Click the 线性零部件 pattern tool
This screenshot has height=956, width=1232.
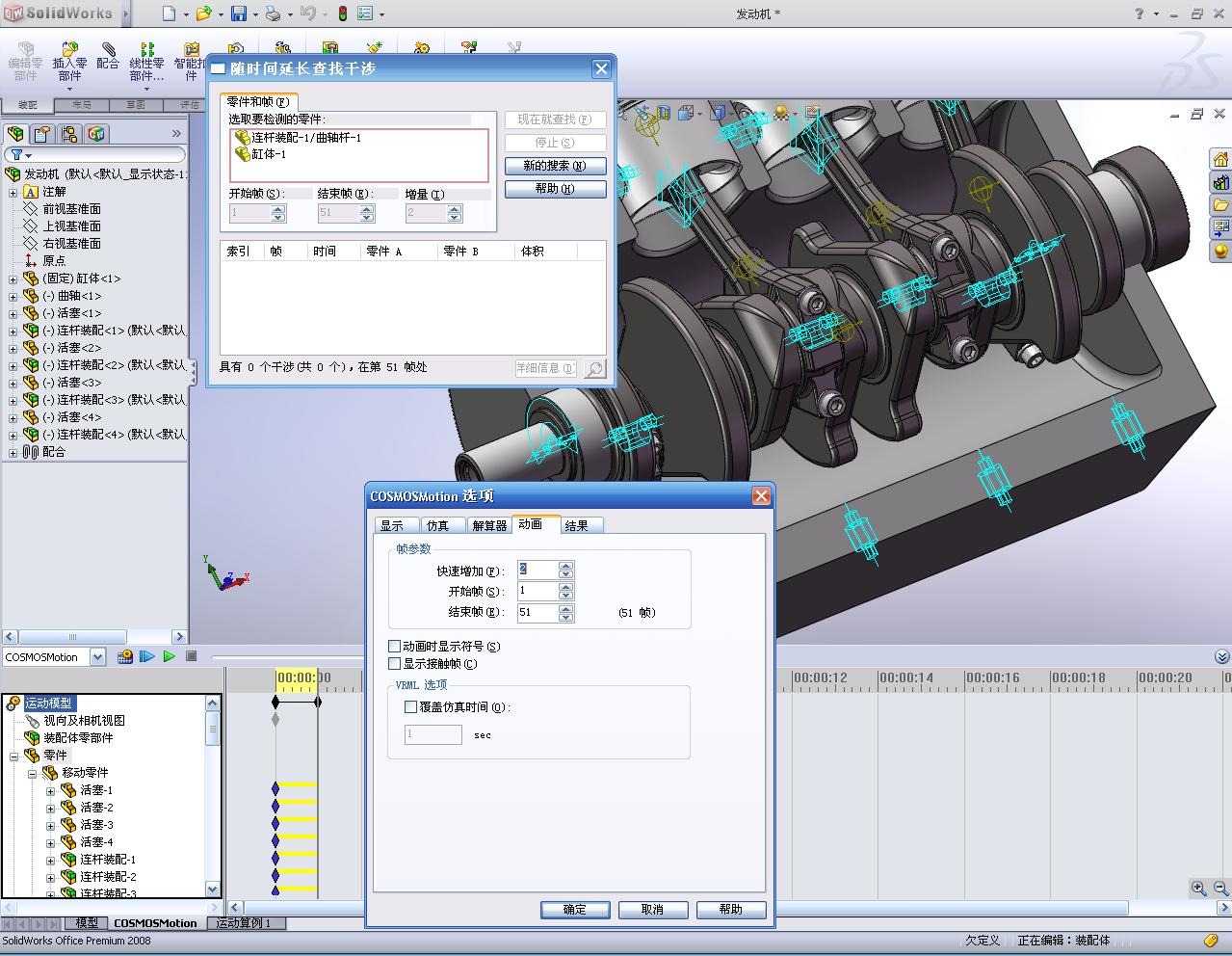(x=146, y=62)
